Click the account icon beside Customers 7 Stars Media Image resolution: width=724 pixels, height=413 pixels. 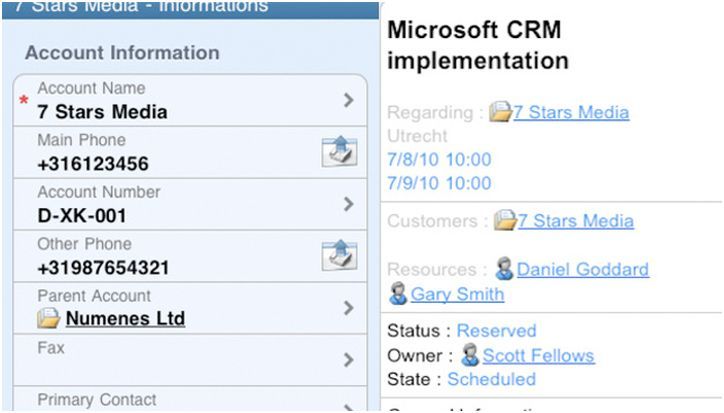click(505, 221)
